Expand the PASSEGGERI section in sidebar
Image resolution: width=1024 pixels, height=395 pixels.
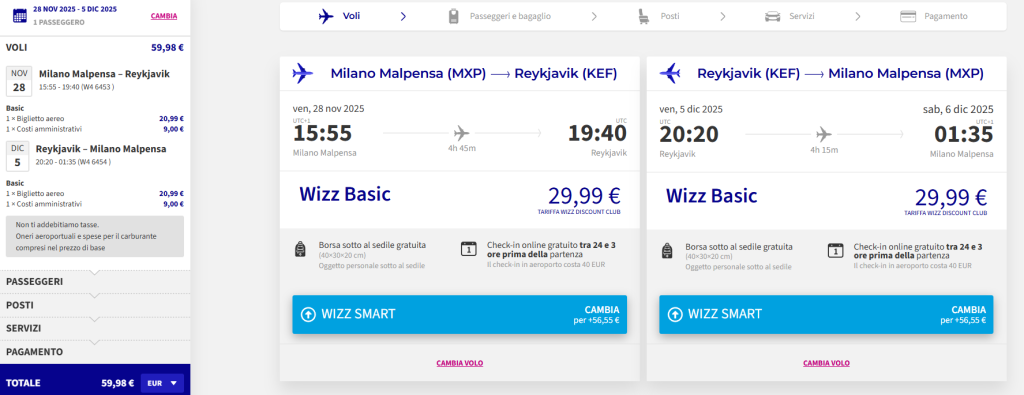coord(95,281)
